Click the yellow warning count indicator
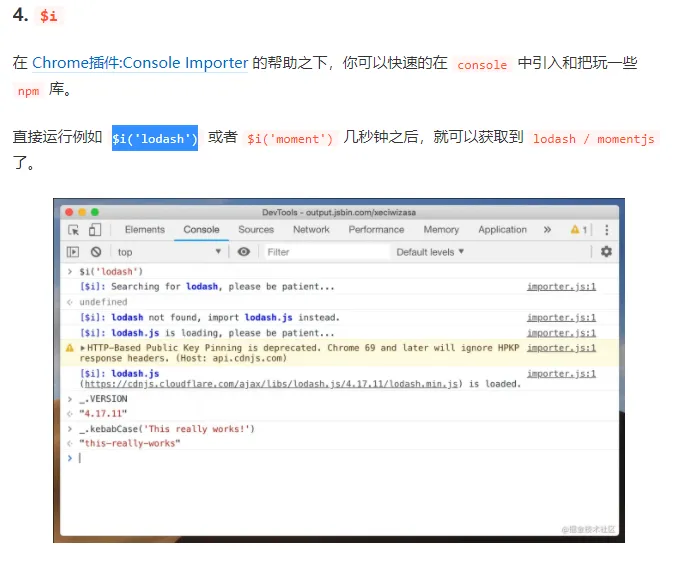Screen dimensions: 684x567 coord(578,230)
